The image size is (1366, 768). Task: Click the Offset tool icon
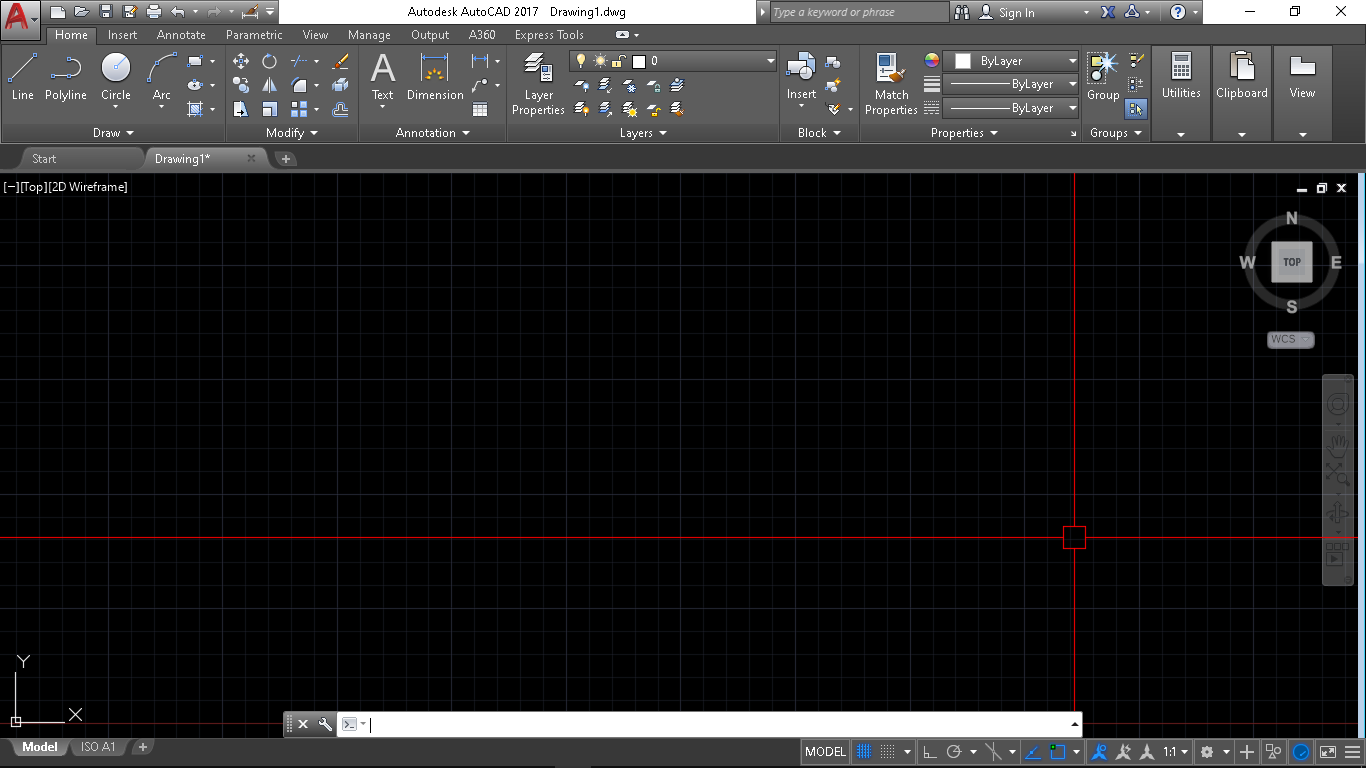click(x=340, y=109)
